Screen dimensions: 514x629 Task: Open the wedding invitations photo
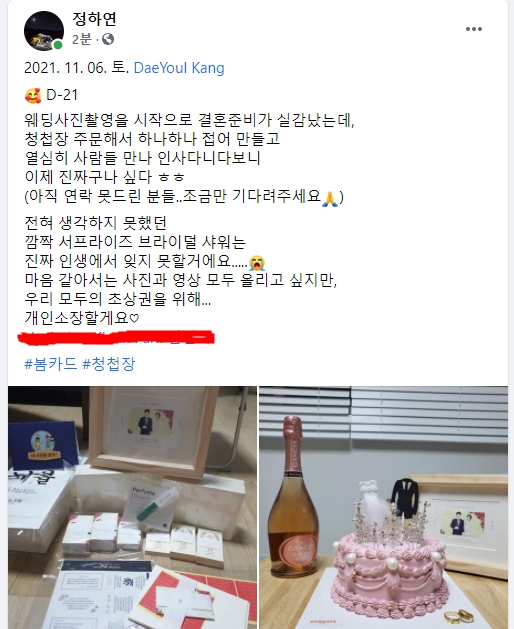pos(132,507)
